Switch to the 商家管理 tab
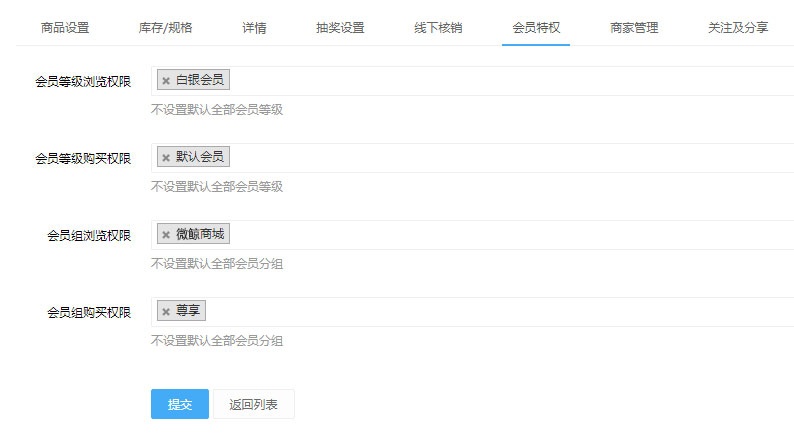Viewport: 794px width, 433px height. [634, 28]
